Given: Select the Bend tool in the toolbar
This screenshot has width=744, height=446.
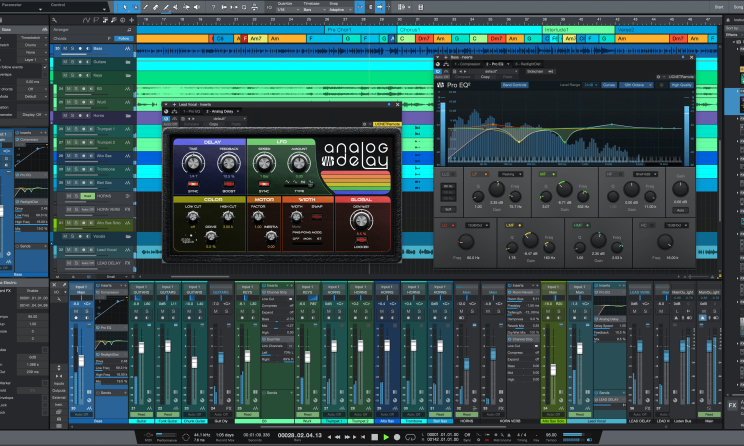Looking at the screenshot, I should [186, 7].
